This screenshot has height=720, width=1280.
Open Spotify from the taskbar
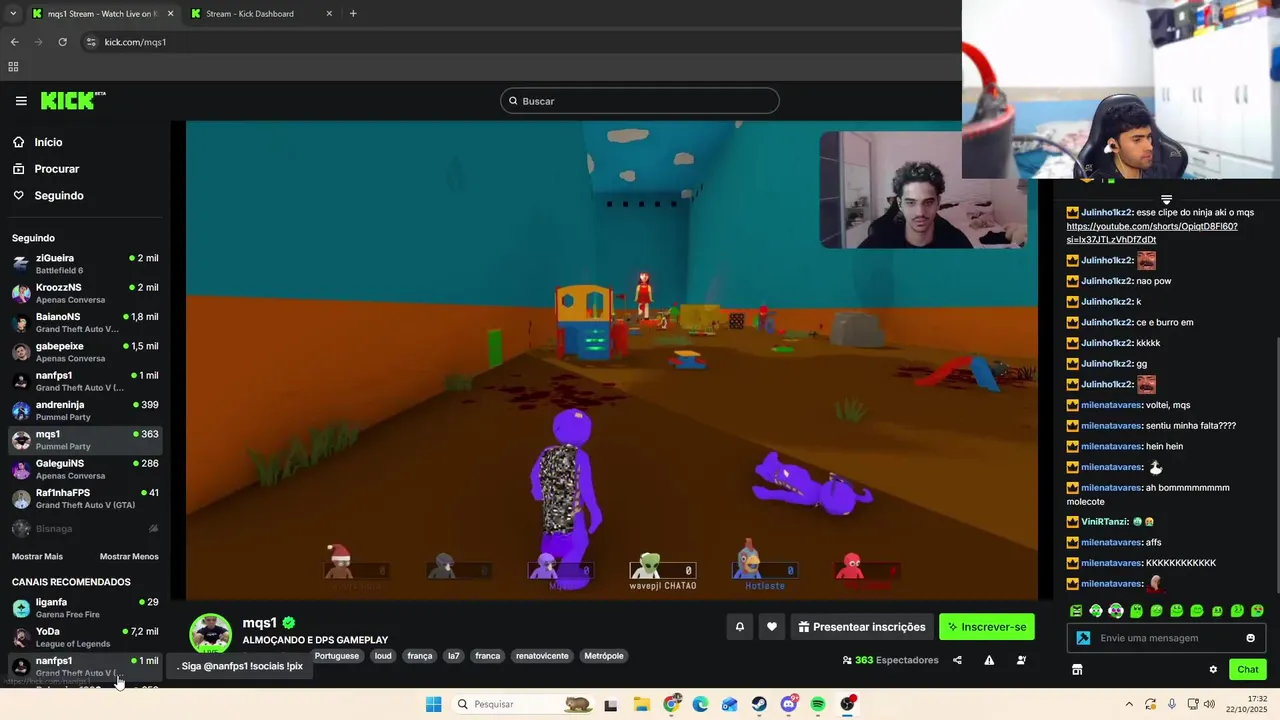point(817,704)
